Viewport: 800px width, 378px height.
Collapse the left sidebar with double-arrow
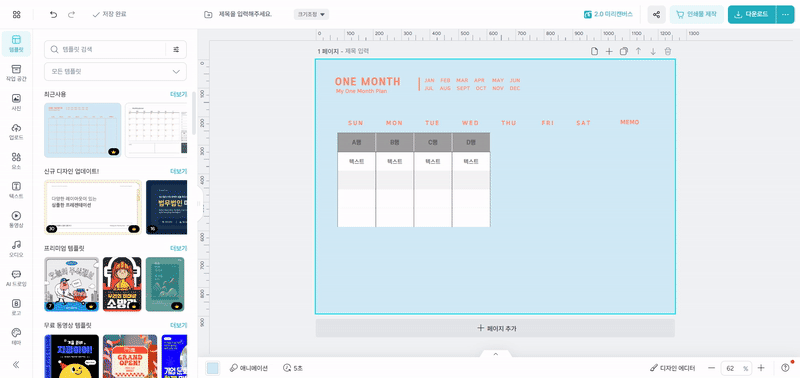click(x=16, y=364)
